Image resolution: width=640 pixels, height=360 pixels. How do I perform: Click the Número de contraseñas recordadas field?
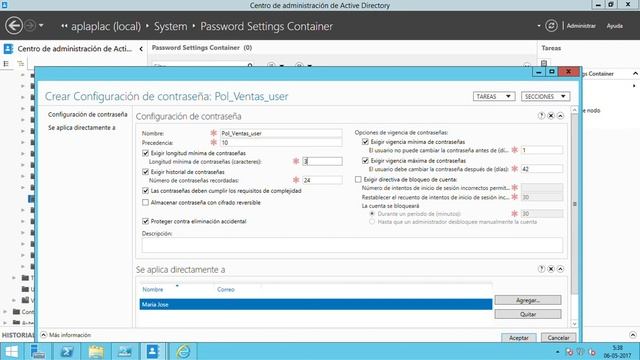point(322,180)
